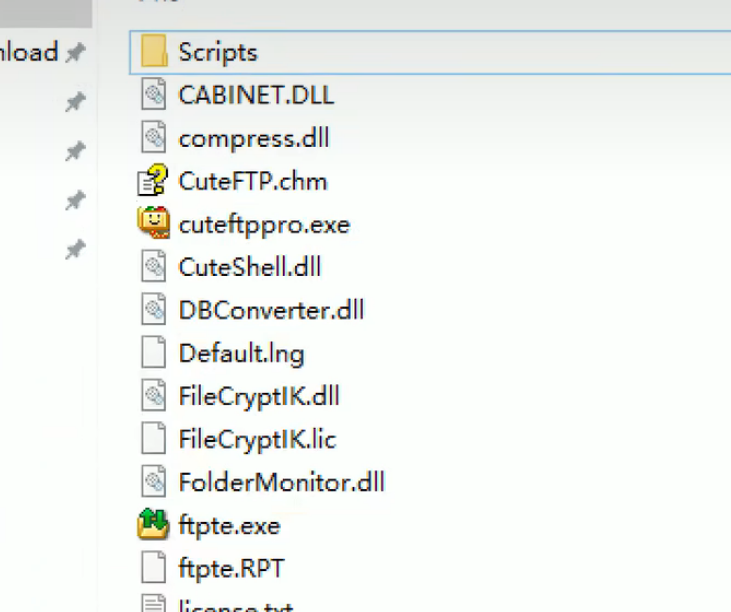
Task: Select the ftpte.RPT file name
Action: point(231,569)
